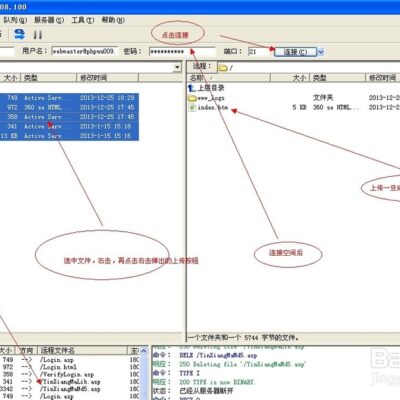400x400 pixels.
Task: Click log line 已经从服务器断开
Action: pyautogui.click(x=206, y=391)
